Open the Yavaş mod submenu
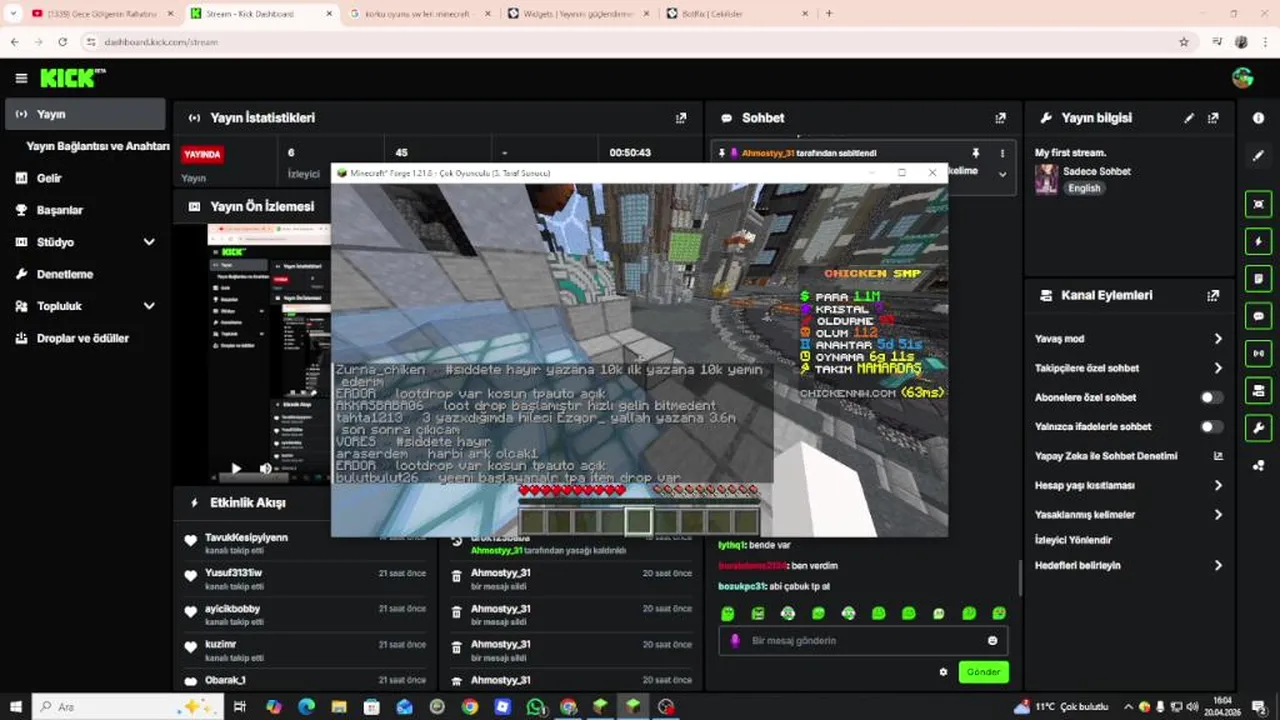Viewport: 1280px width, 720px height. pos(1129,339)
